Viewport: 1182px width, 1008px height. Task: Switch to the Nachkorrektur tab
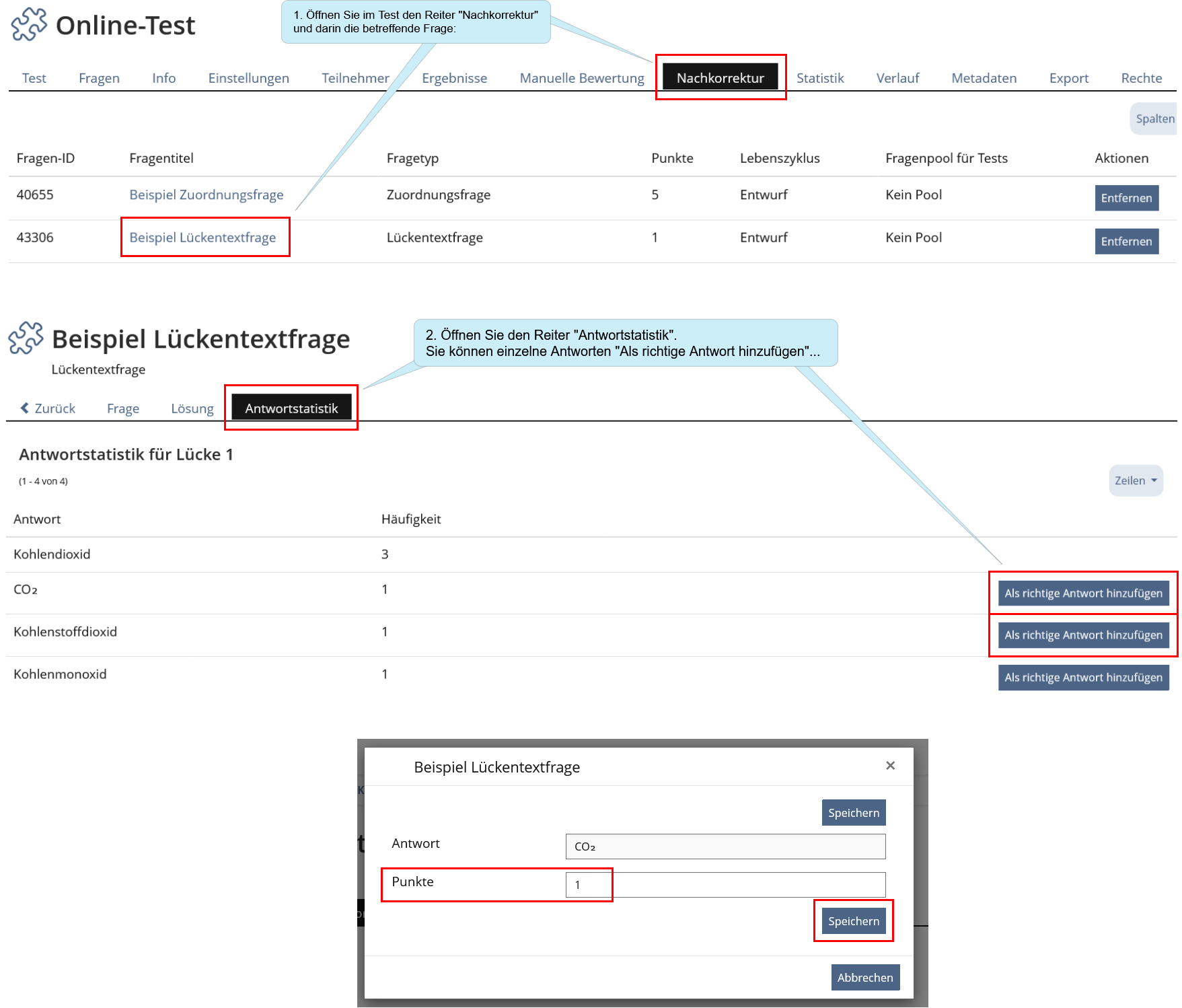[x=720, y=78]
